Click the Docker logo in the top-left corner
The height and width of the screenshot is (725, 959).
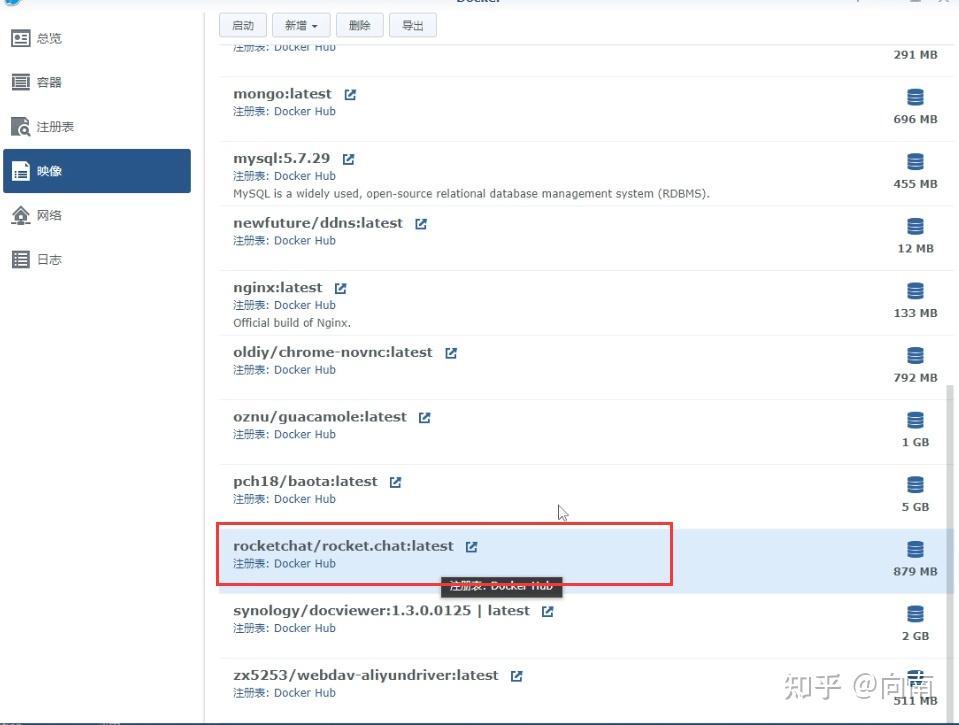pos(12,3)
